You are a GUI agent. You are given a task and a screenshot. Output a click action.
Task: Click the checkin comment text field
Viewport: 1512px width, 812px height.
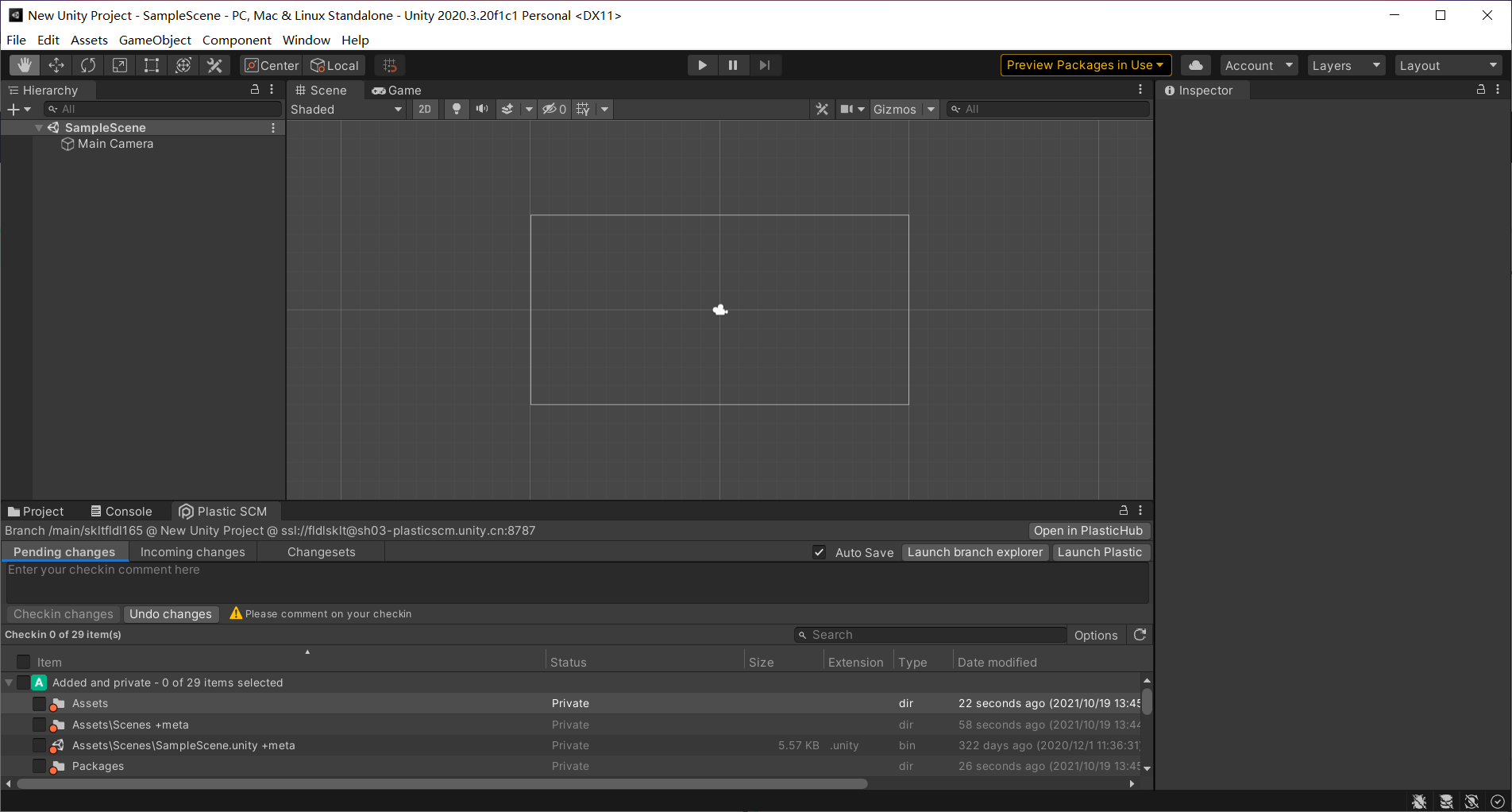577,582
